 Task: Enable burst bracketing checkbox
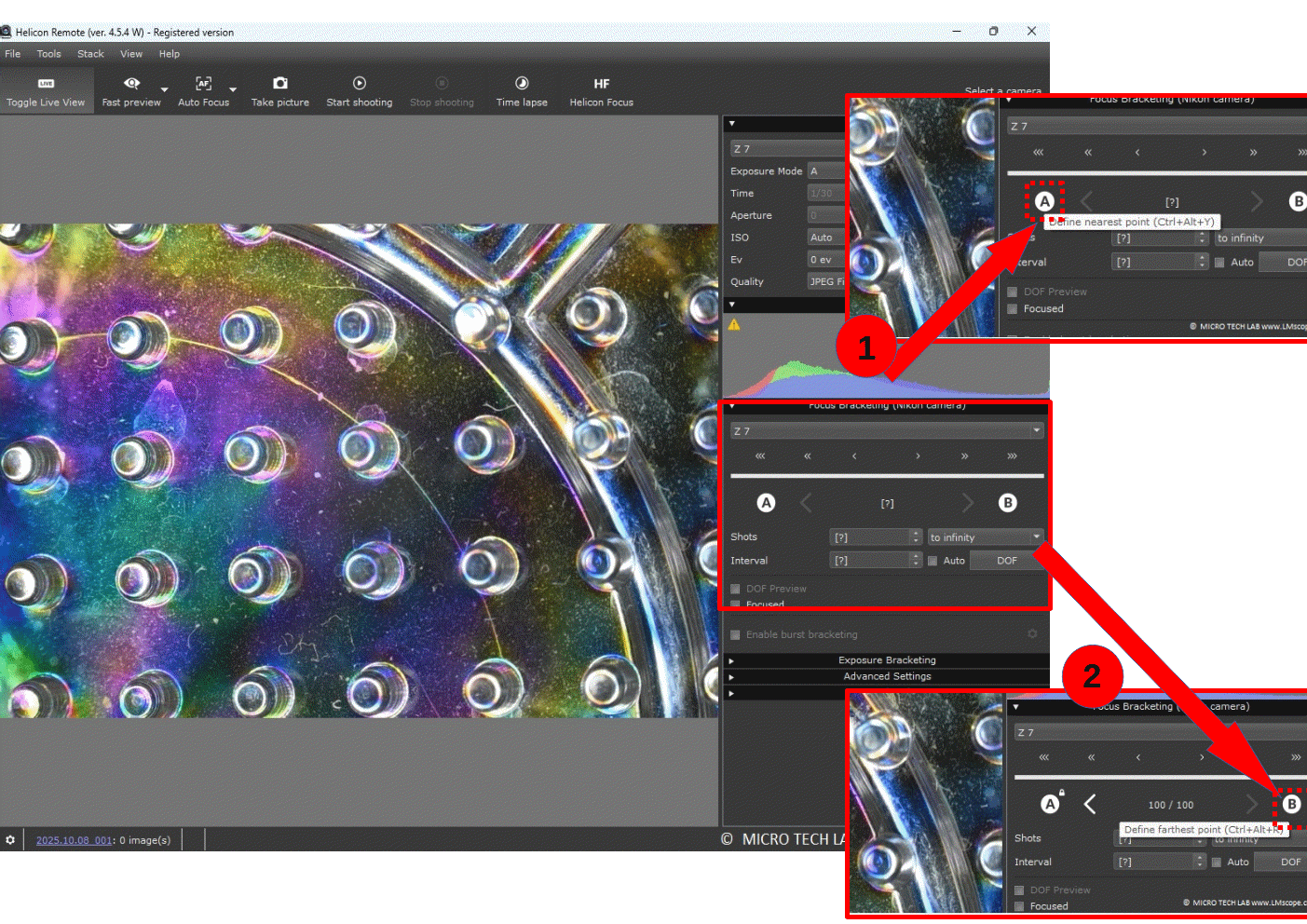[735, 635]
